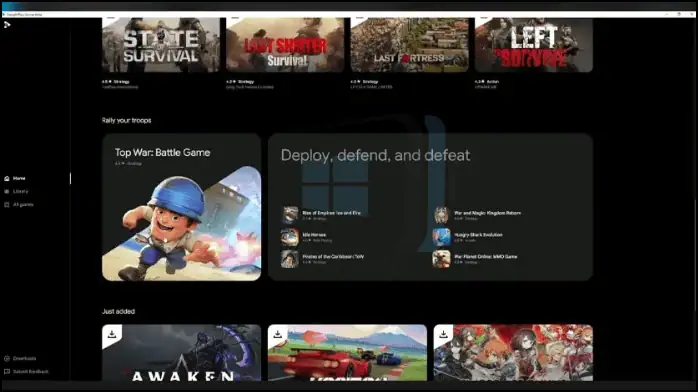698x392 pixels.
Task: Click download icon on Awaken game card
Action: (112, 334)
